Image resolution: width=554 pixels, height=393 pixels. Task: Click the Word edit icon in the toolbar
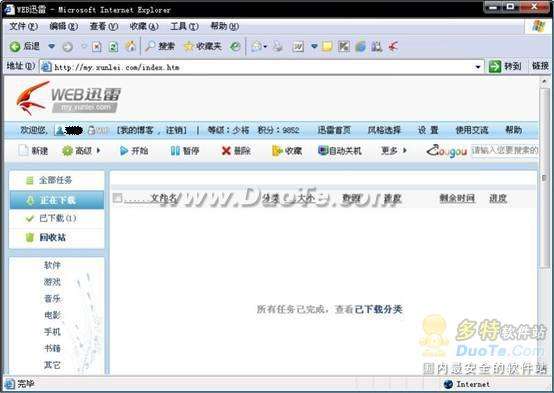pyautogui.click(x=298, y=47)
